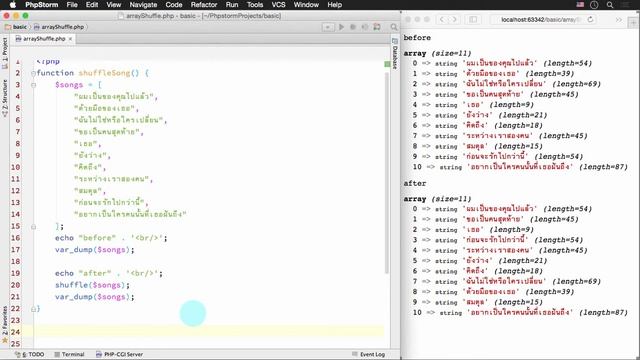Image resolution: width=640 pixels, height=360 pixels.
Task: Open the Navigate menu
Action: [x=143, y=5]
